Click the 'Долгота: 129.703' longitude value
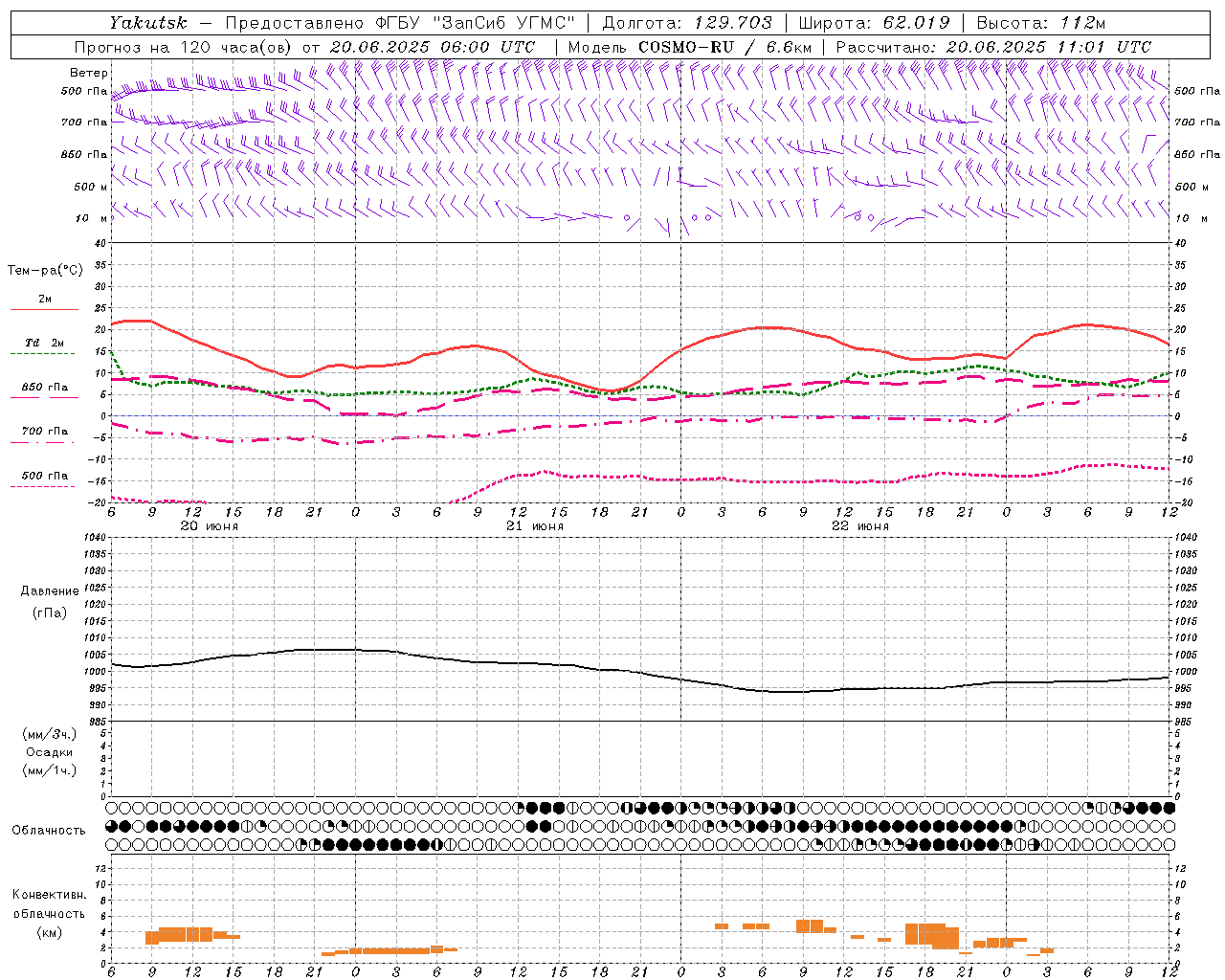1225x980 pixels. (x=687, y=22)
